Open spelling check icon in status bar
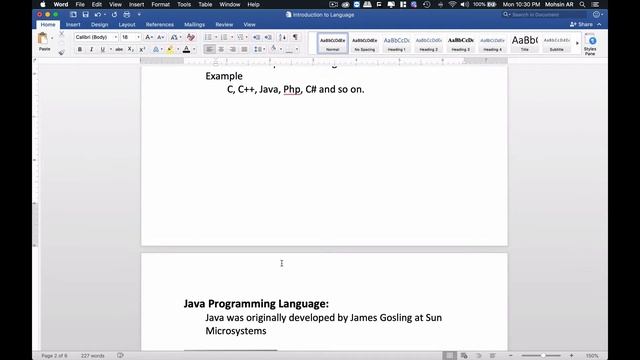Screen dimensions: 640x360 coord(120,356)
